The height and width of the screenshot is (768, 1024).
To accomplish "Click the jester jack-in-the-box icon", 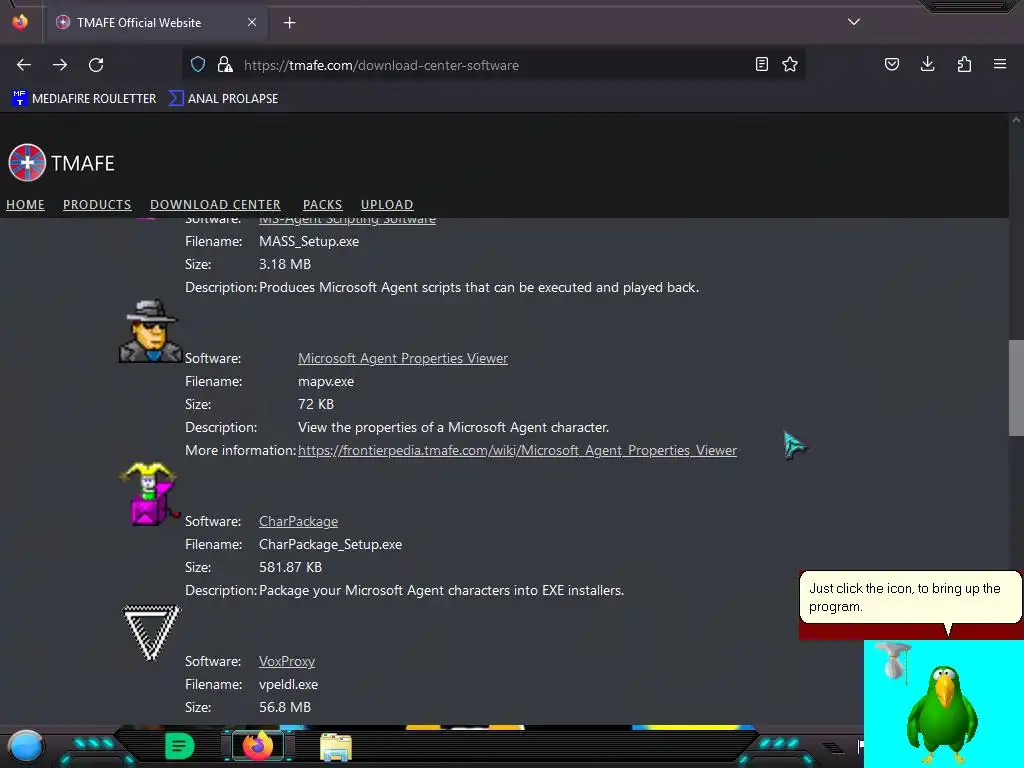I will [150, 494].
